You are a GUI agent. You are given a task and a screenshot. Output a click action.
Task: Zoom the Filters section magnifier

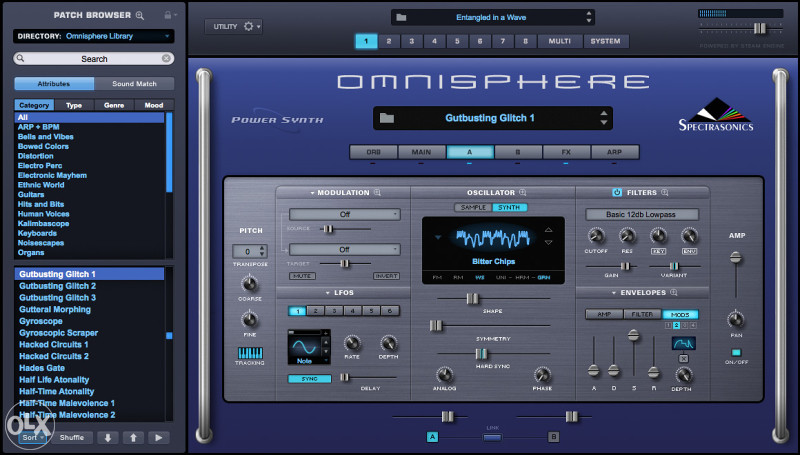pyautogui.click(x=665, y=192)
